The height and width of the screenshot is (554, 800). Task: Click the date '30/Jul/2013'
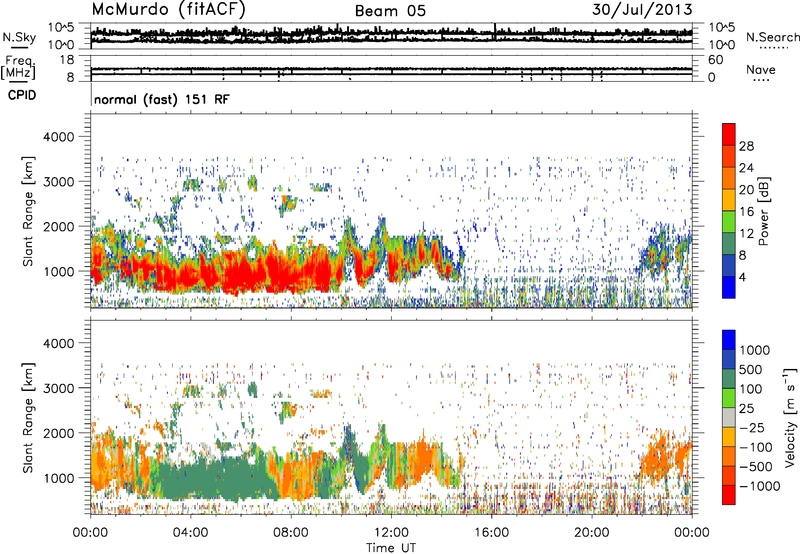point(642,10)
